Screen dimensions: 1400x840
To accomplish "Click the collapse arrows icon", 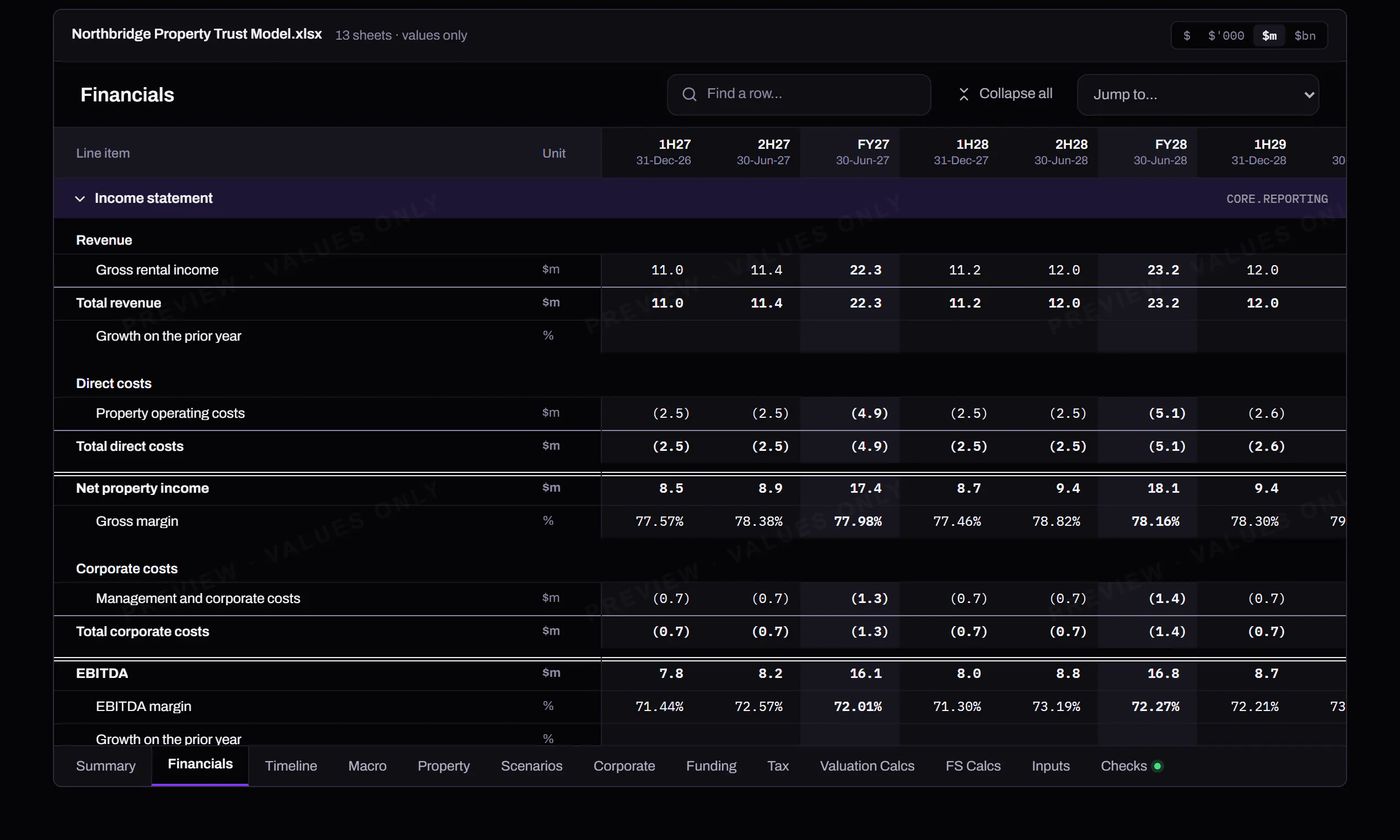I will pyautogui.click(x=963, y=94).
